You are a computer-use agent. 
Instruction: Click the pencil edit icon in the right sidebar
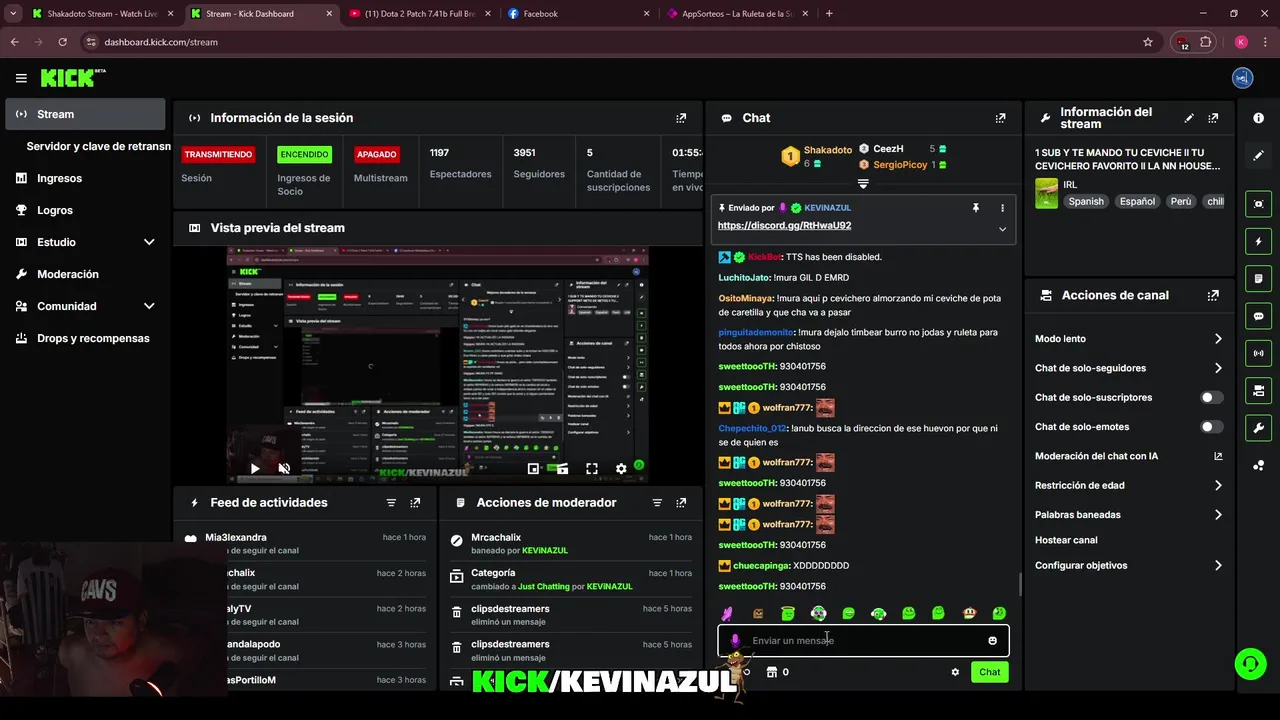(1258, 155)
